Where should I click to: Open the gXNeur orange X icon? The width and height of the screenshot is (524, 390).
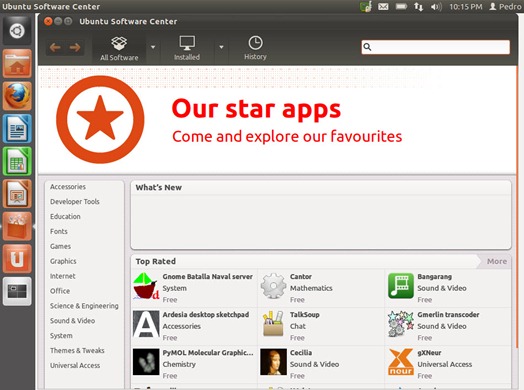pos(401,362)
